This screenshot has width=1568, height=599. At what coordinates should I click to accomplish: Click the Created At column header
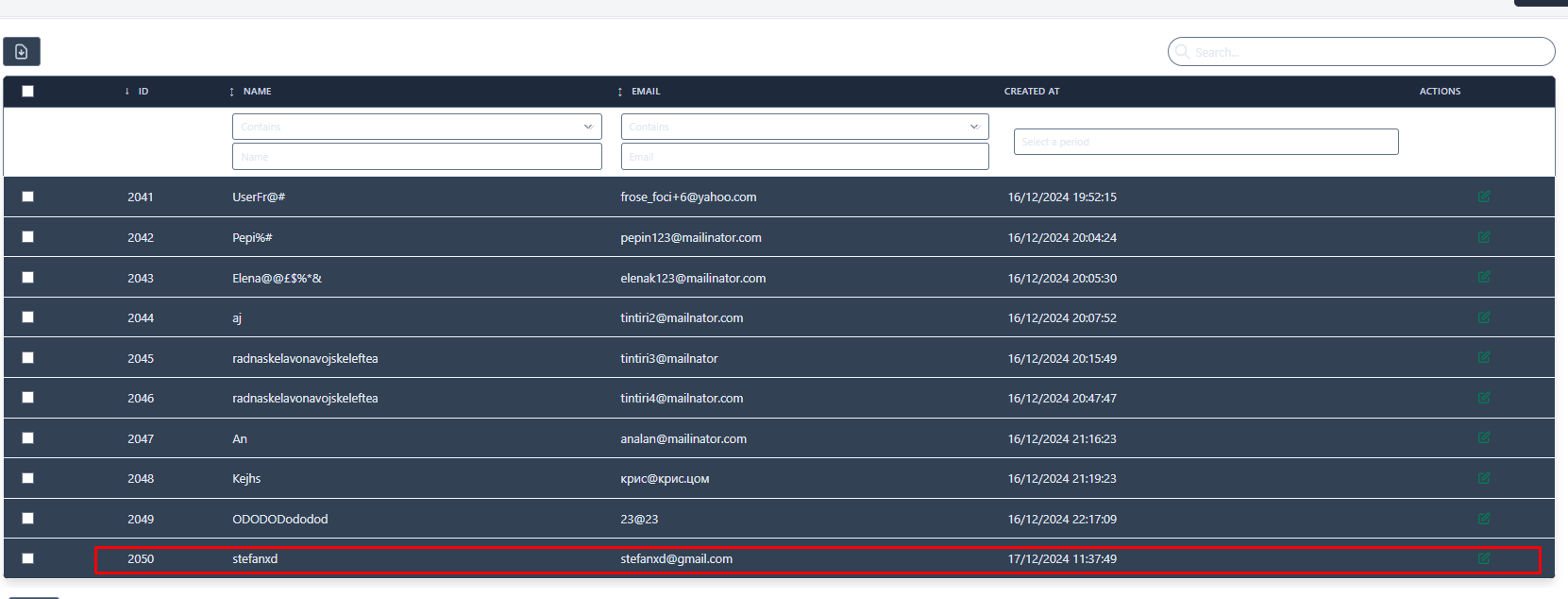click(x=1031, y=92)
